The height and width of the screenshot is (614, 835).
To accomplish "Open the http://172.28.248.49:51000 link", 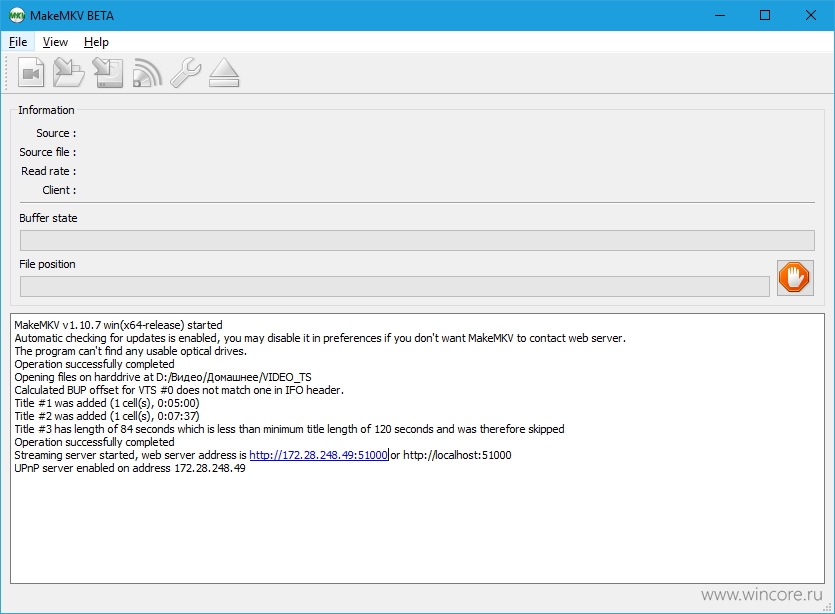I will tap(318, 455).
